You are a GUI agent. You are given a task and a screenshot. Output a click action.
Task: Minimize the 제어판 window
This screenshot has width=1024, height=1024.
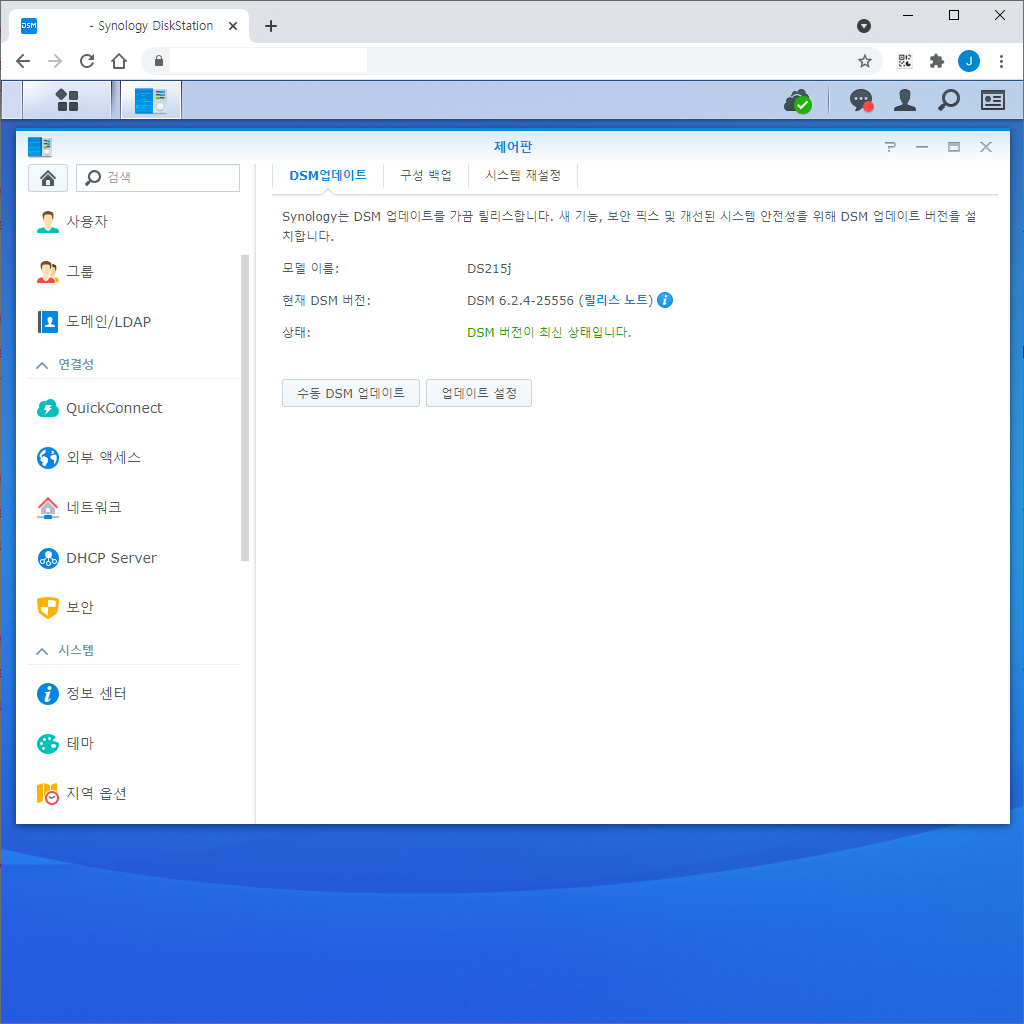click(921, 147)
